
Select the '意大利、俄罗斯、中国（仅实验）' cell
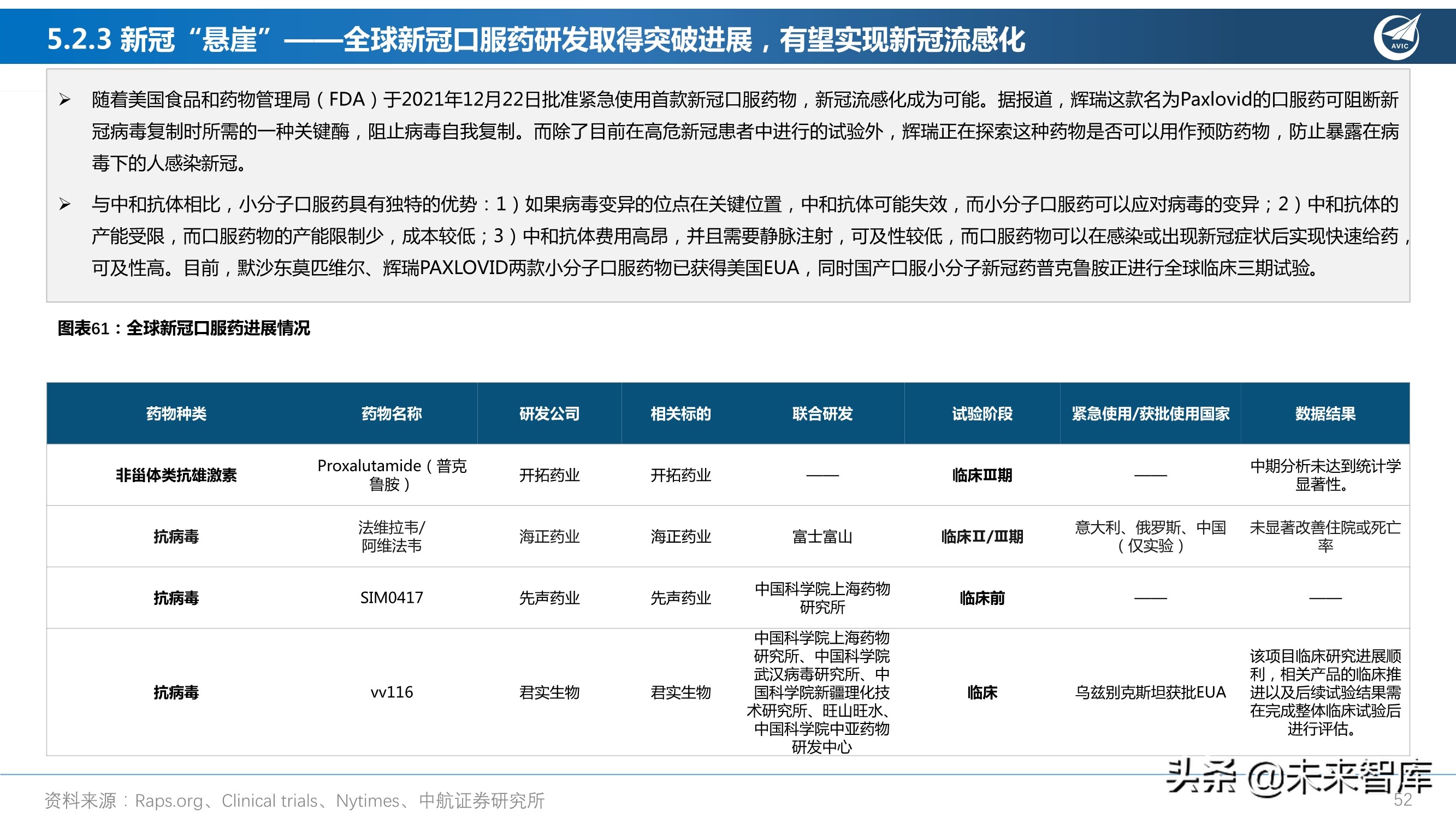pos(1151,536)
